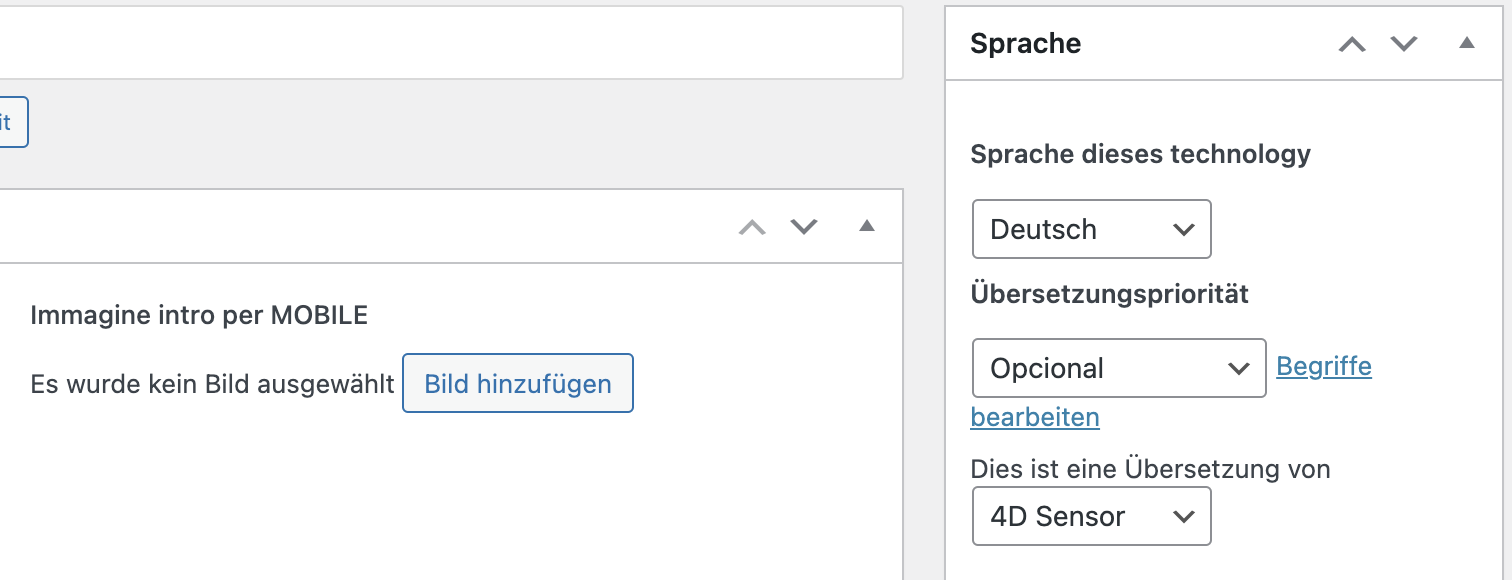Collapse the Sprache panel with triangle toggle
Screen dimensions: 1512x580
pos(1467,43)
